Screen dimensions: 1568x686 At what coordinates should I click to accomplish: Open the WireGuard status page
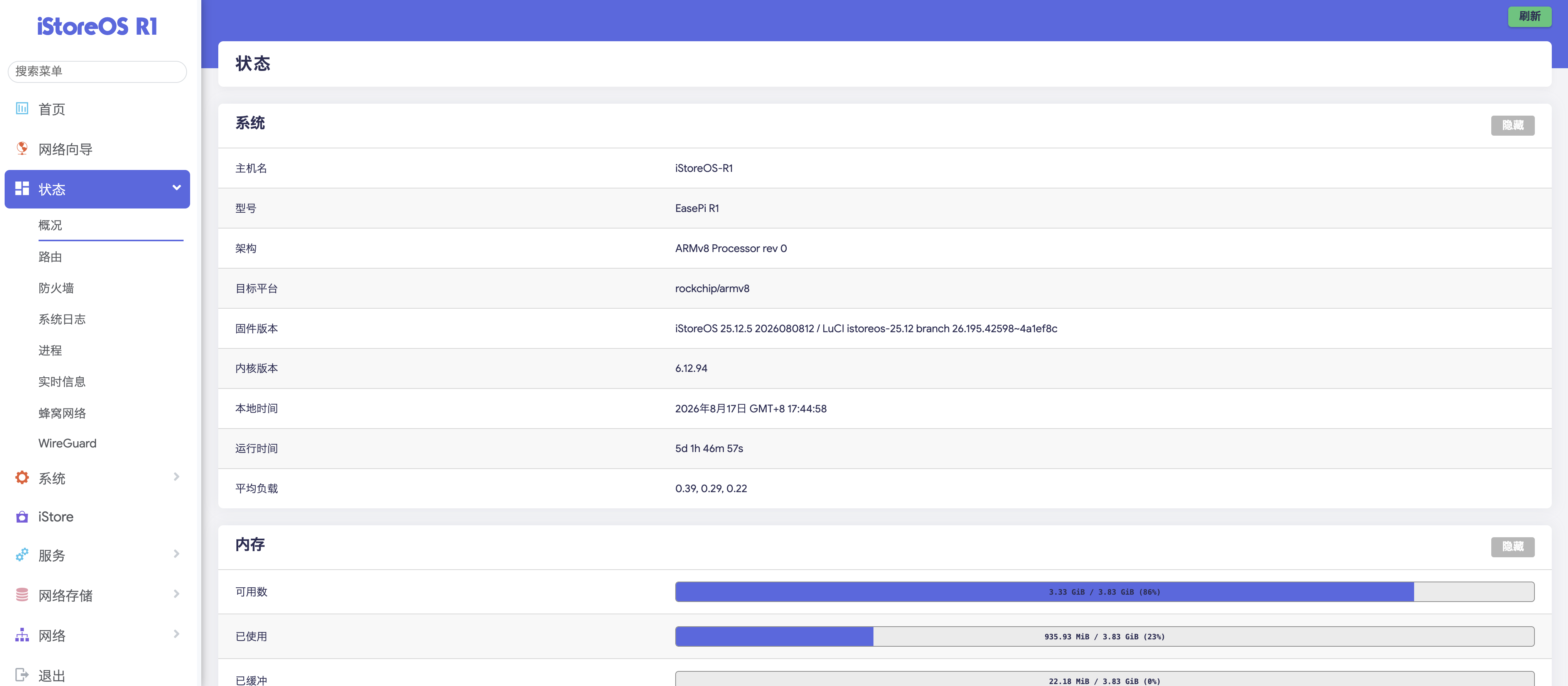click(67, 444)
